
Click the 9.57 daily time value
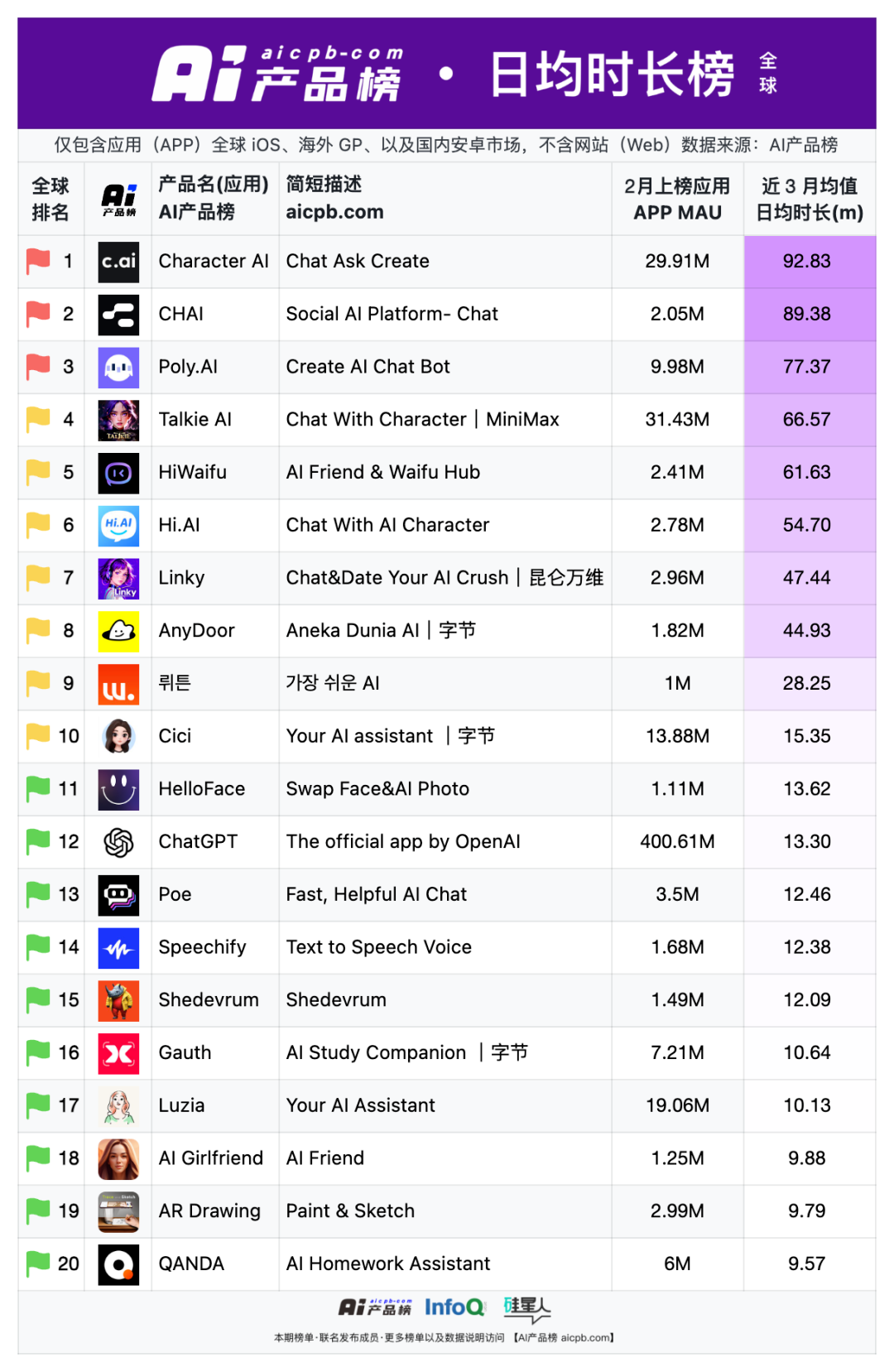click(x=807, y=1264)
